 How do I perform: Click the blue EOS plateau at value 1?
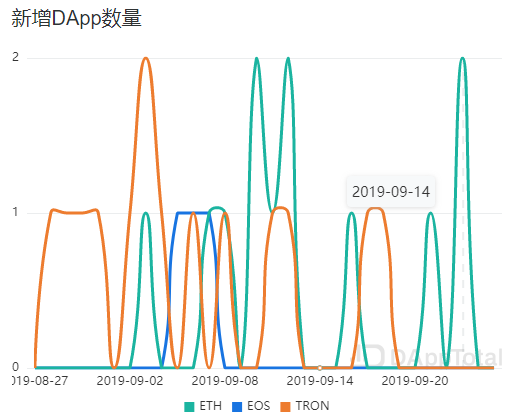(x=193, y=213)
